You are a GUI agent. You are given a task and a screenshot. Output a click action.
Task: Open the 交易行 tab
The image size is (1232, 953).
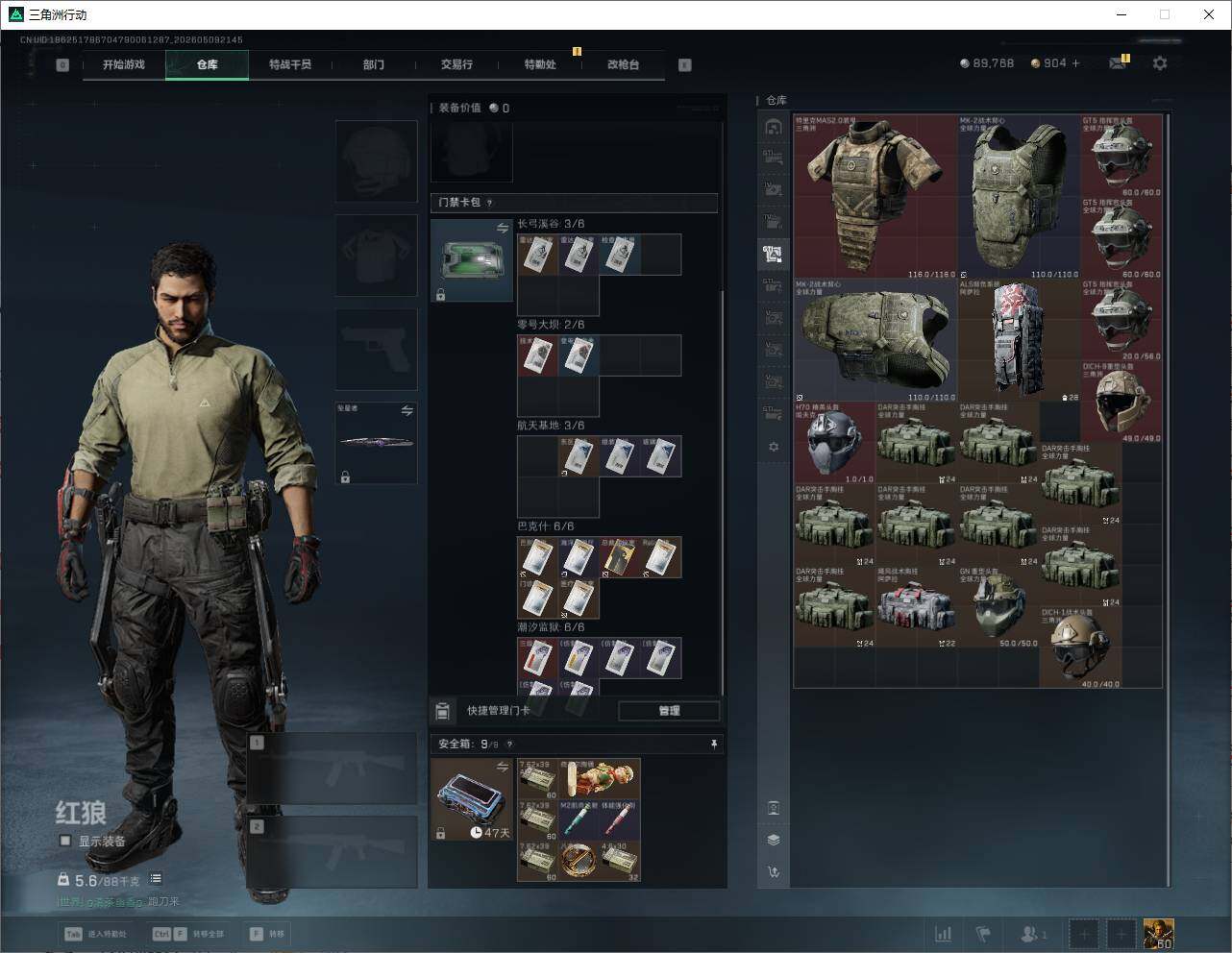click(x=456, y=64)
